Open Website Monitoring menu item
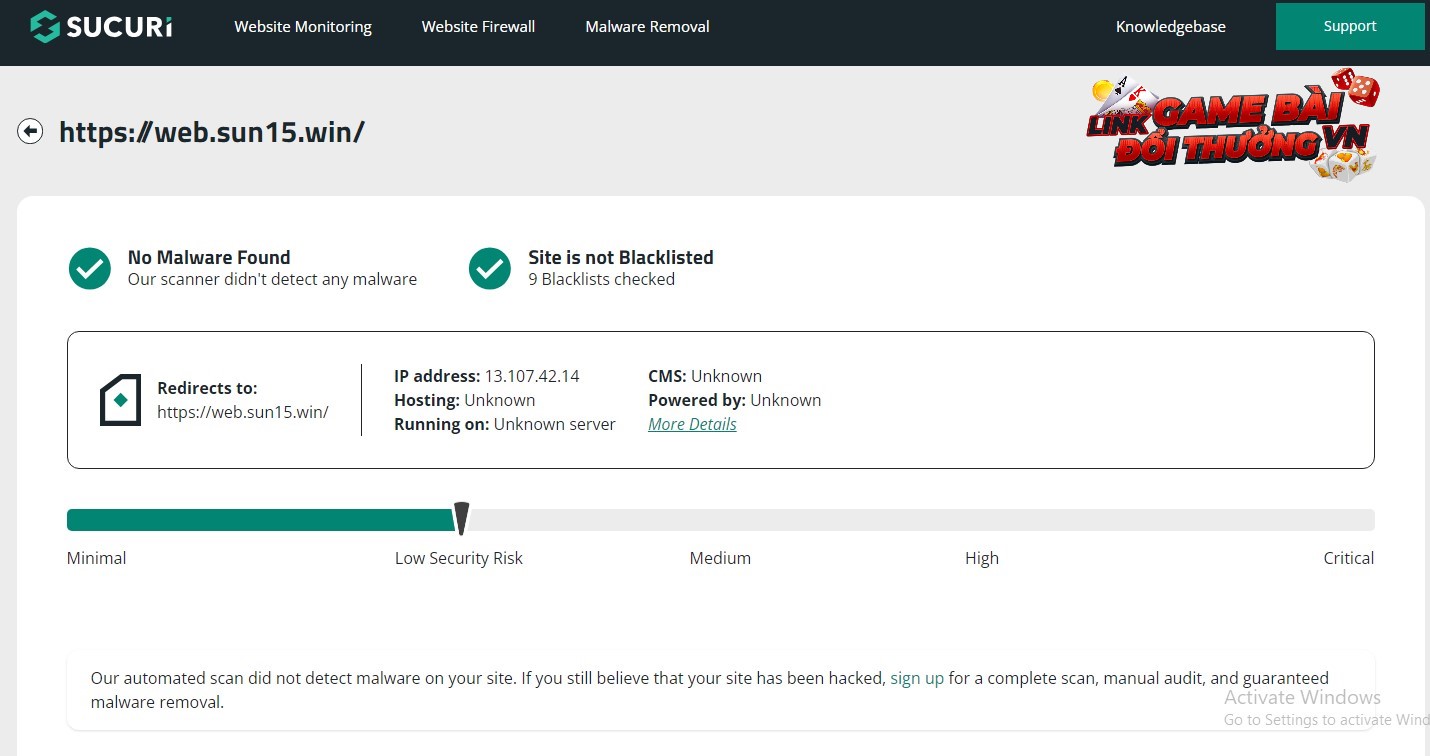Image resolution: width=1430 pixels, height=756 pixels. (x=303, y=27)
